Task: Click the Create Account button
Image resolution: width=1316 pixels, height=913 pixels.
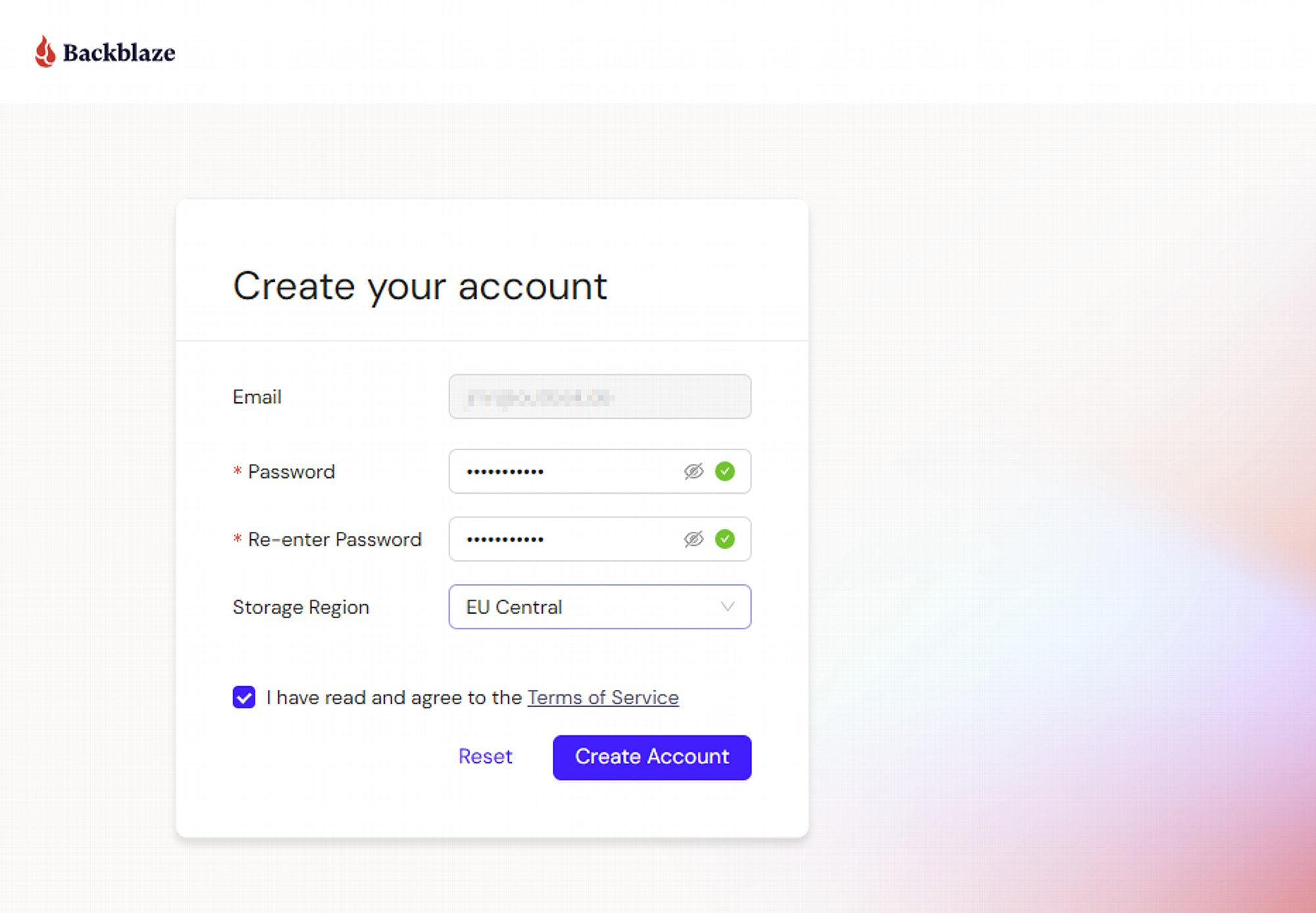Action: (x=652, y=757)
